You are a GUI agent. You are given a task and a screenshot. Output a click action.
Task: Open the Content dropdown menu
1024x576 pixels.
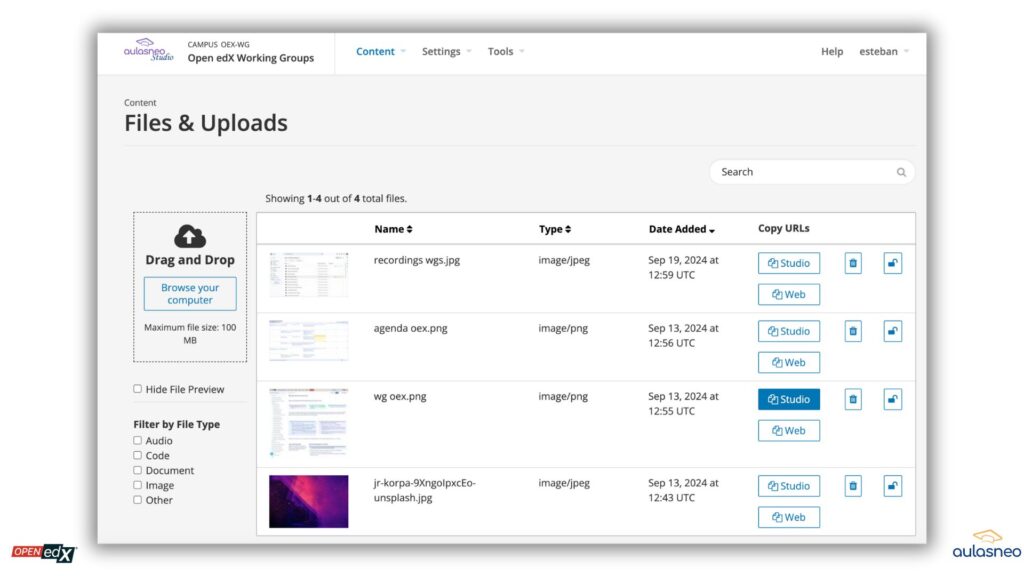[380, 52]
